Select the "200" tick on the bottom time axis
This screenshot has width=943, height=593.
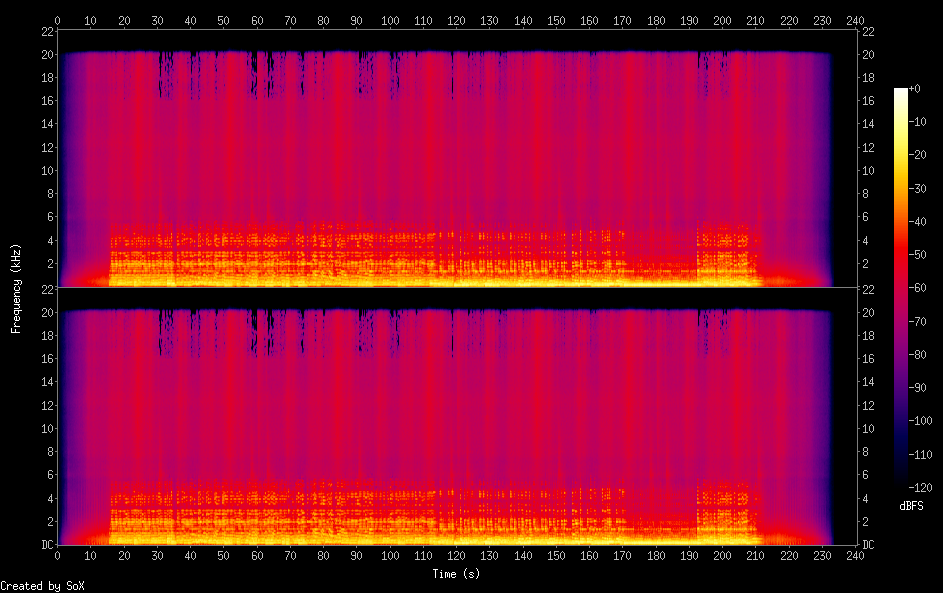click(x=722, y=554)
